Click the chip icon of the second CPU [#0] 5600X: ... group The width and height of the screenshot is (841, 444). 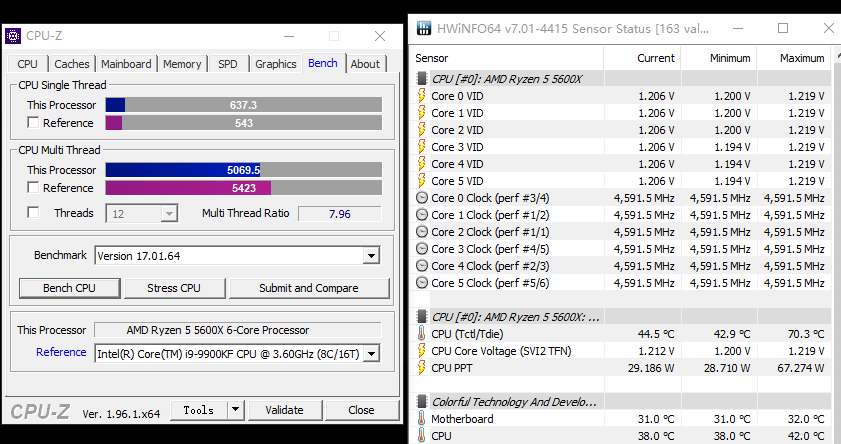click(422, 317)
